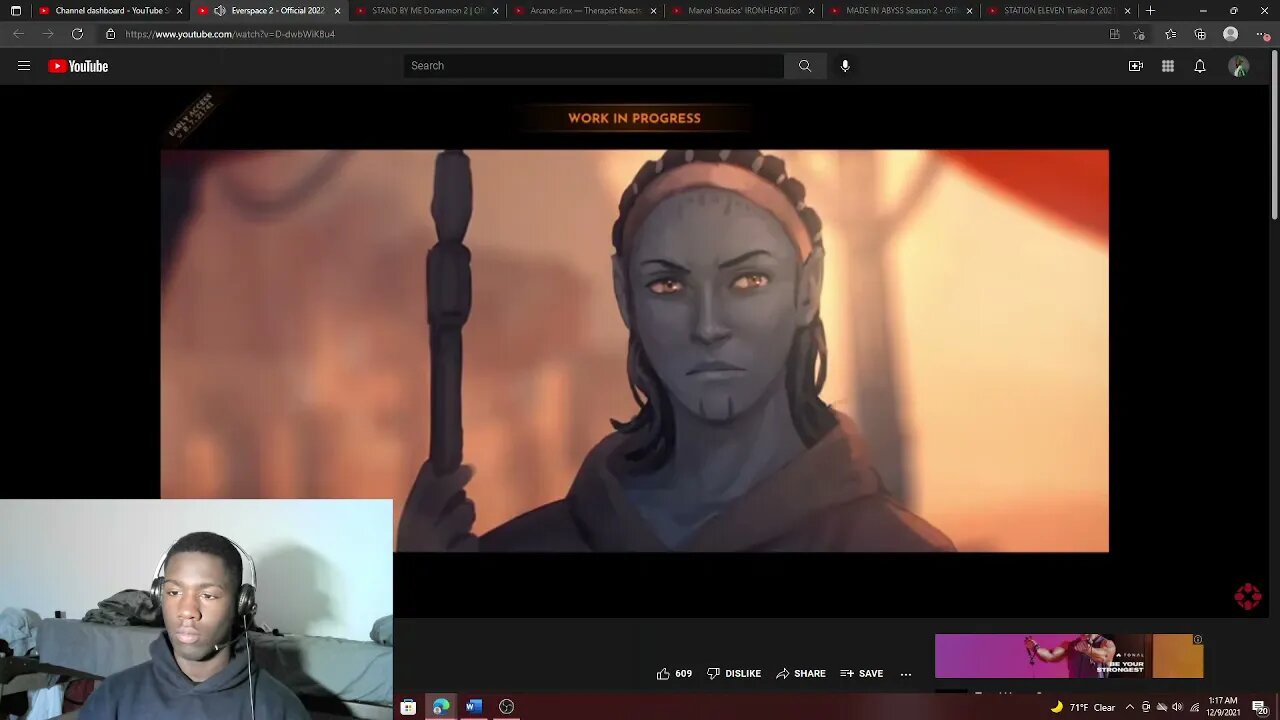This screenshot has width=1280, height=720.
Task: Switch to the Arcane: Jinx tab
Action: click(x=586, y=11)
